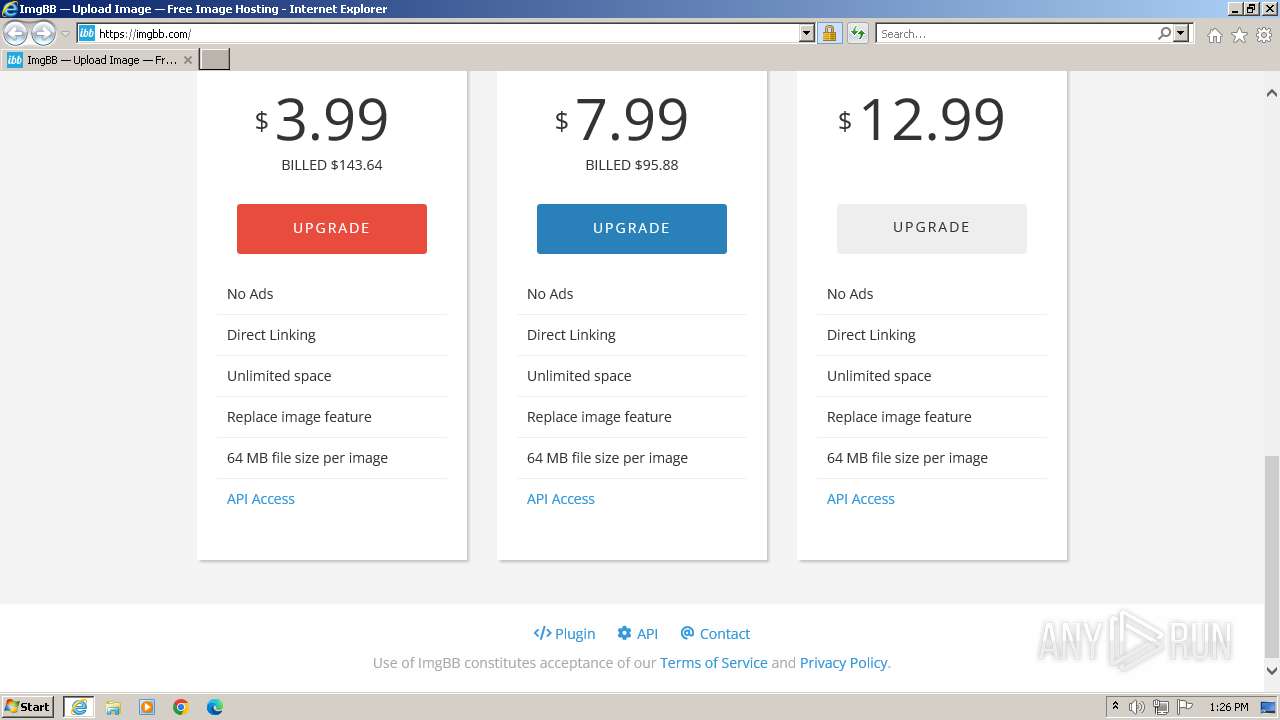Click the search magnifier icon
This screenshot has height=720, width=1280.
click(x=1164, y=34)
